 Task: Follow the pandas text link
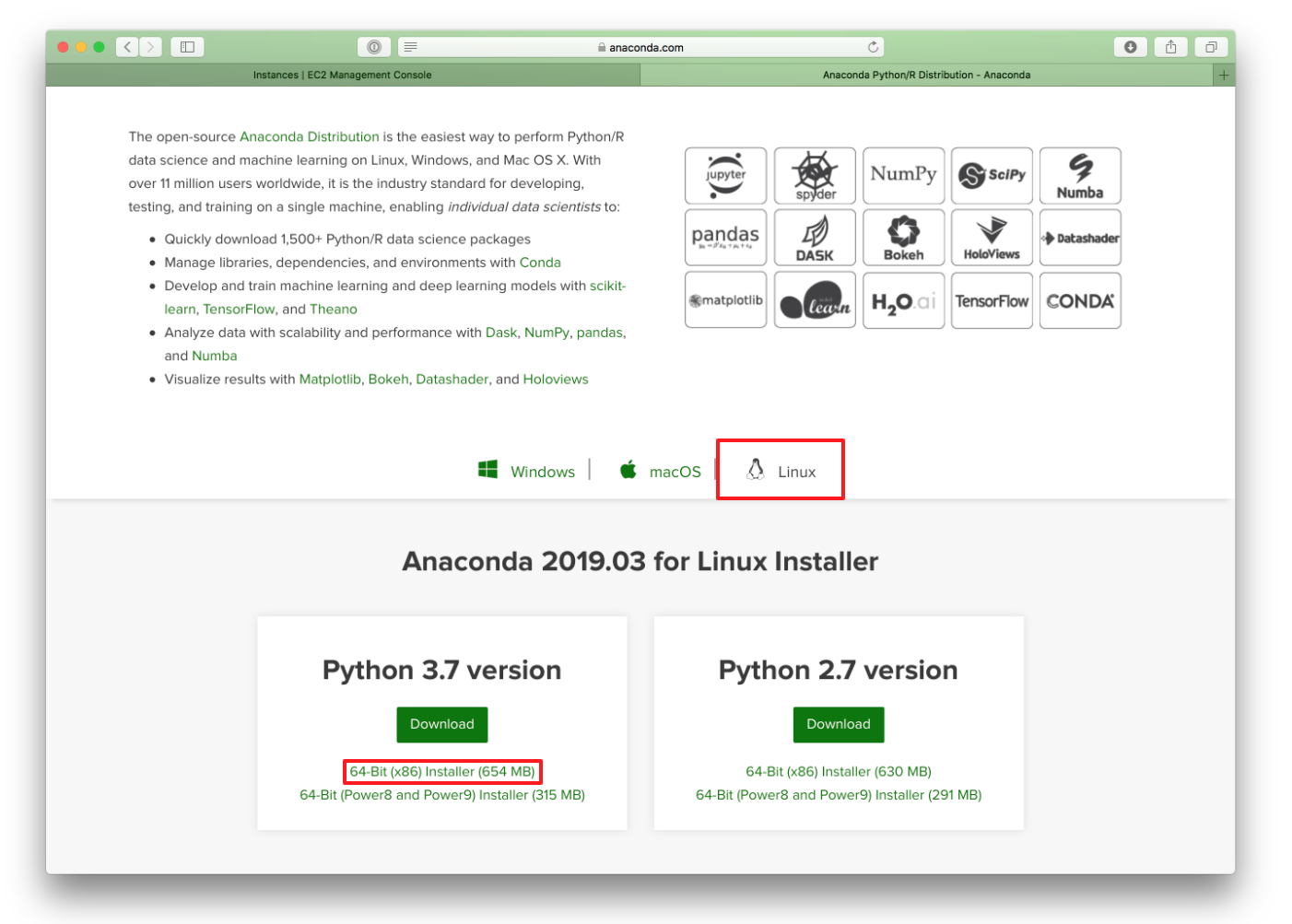point(600,333)
